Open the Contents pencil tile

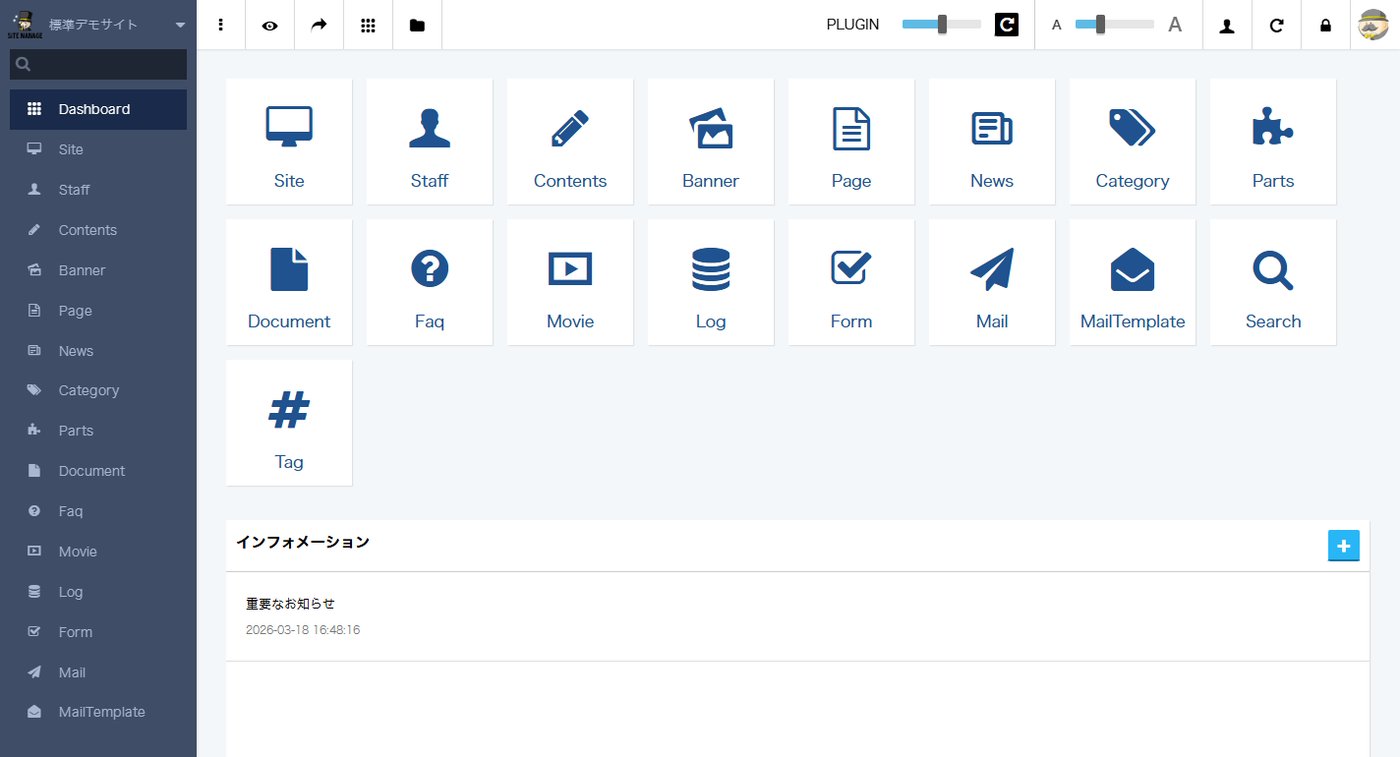[x=570, y=141]
